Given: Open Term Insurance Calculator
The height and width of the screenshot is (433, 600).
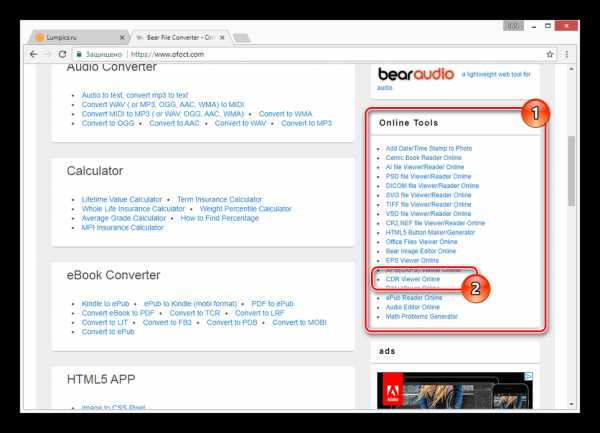Looking at the screenshot, I should click(x=220, y=199).
